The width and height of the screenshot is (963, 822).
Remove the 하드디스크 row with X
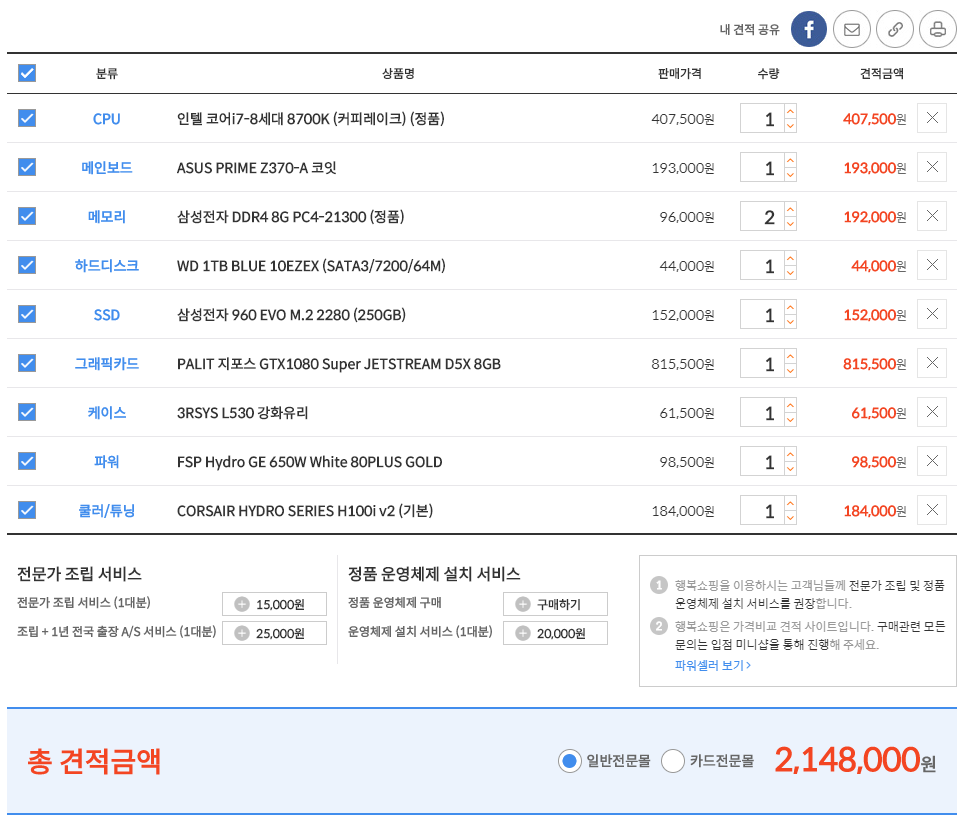[x=932, y=265]
